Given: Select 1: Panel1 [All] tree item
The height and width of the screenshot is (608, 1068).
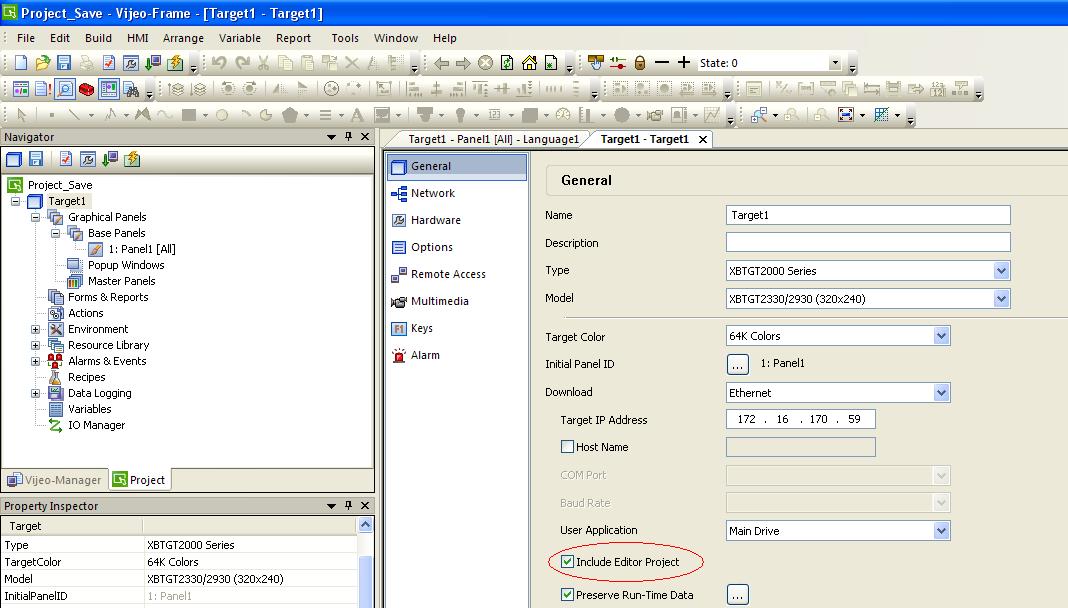Looking at the screenshot, I should tap(142, 249).
